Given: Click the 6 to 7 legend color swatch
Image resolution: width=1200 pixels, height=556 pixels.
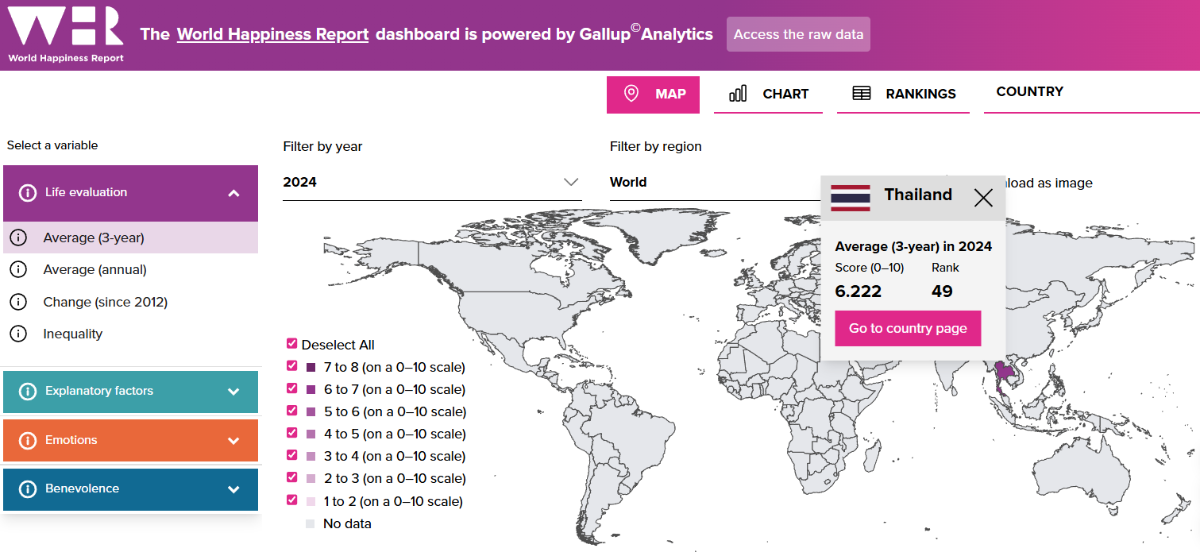Looking at the screenshot, I should [311, 390].
